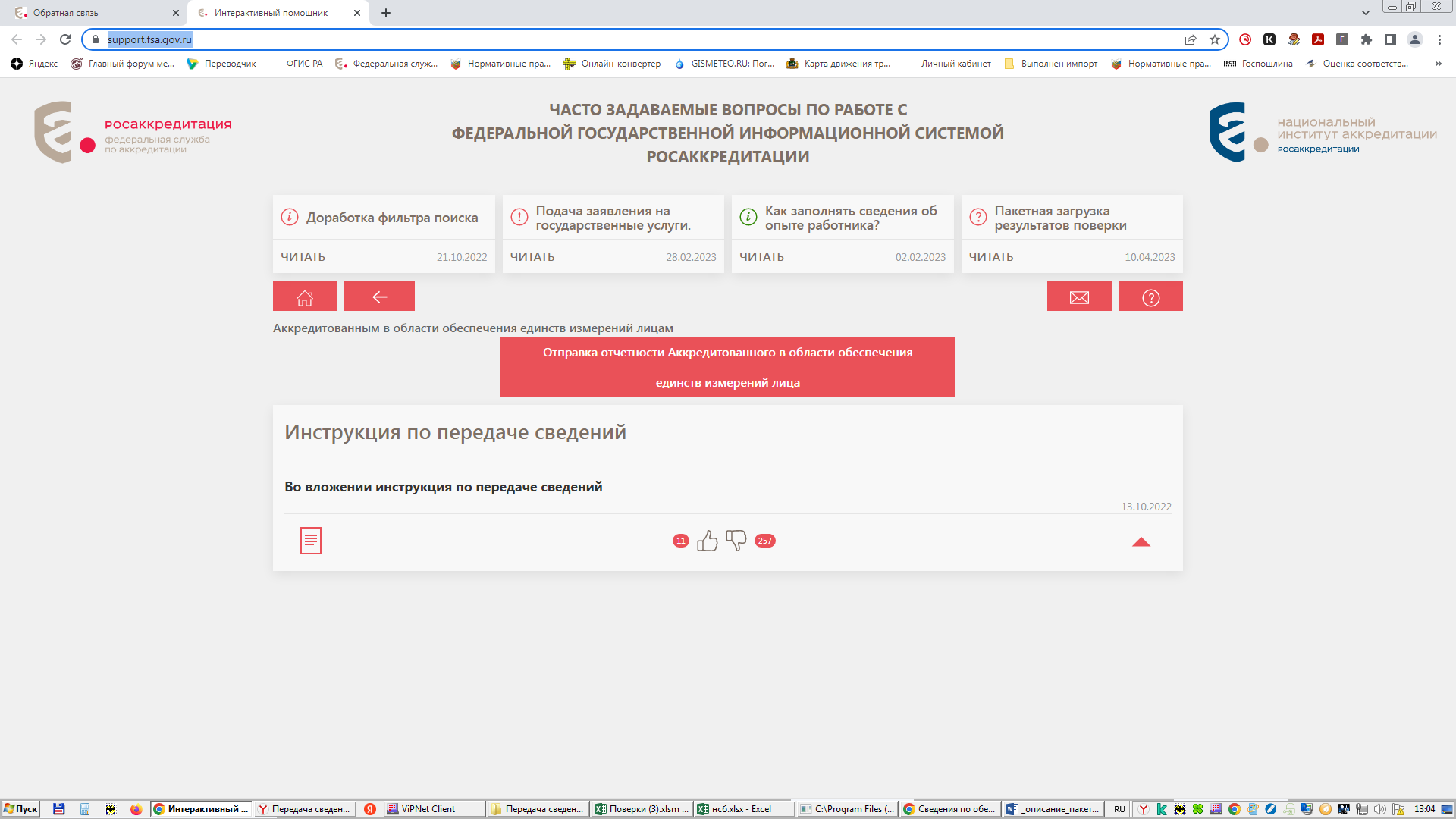This screenshot has height=819, width=1456.
Task: Click the red home icon button
Action: (x=304, y=297)
